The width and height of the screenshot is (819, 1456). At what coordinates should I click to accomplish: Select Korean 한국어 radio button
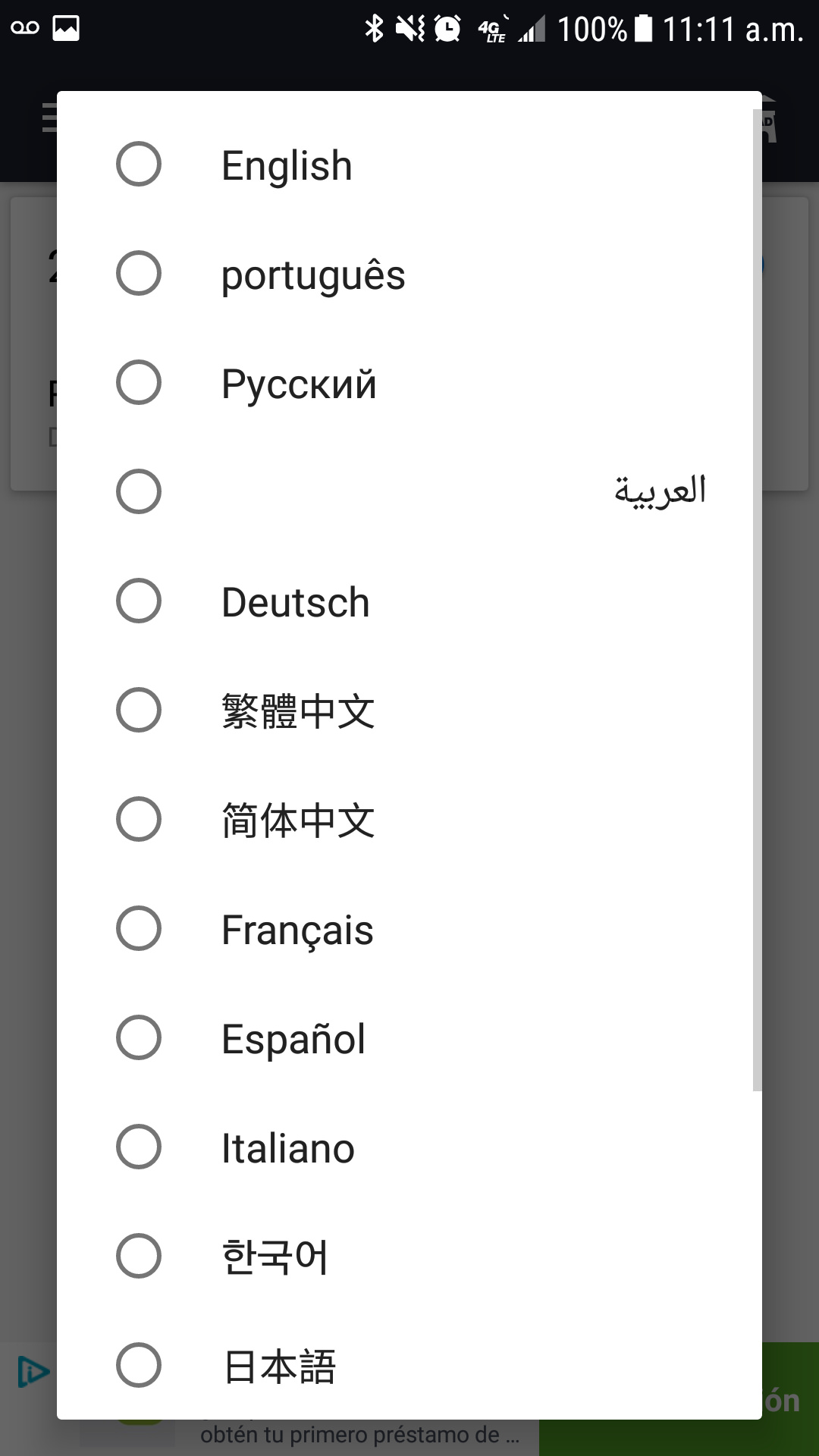139,1256
